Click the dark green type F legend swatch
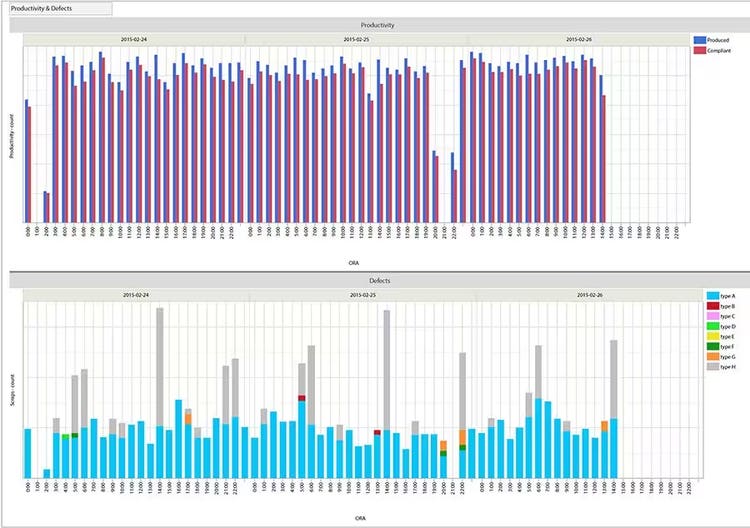The image size is (750, 528). pos(713,346)
